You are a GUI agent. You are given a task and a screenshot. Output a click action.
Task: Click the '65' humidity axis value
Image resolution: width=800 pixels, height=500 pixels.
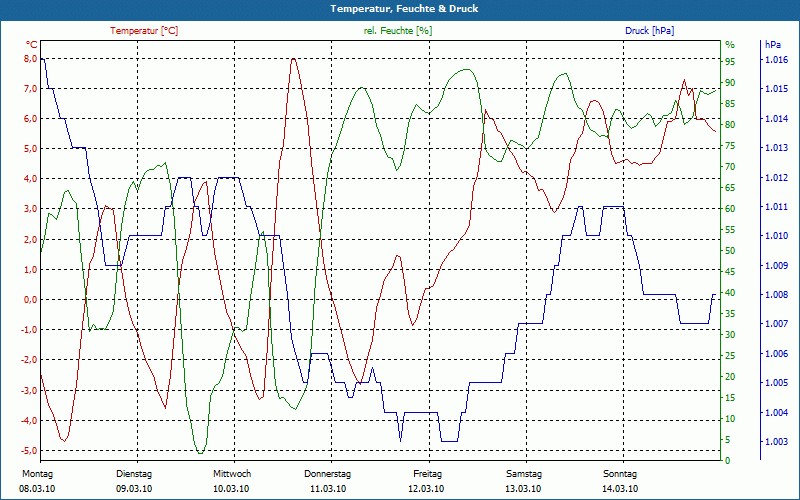click(x=730, y=188)
